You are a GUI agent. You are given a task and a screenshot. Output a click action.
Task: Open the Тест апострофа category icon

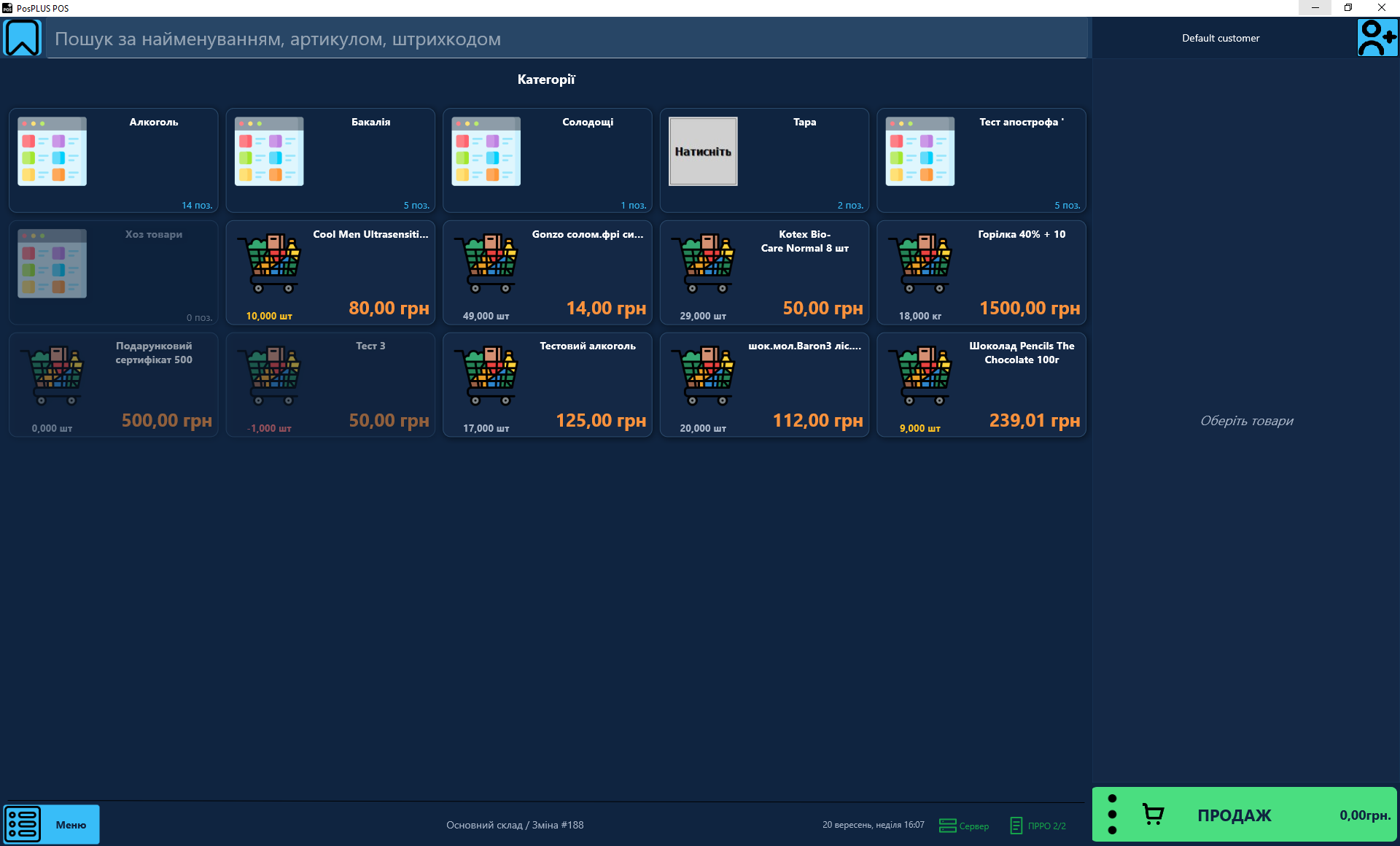click(x=920, y=152)
